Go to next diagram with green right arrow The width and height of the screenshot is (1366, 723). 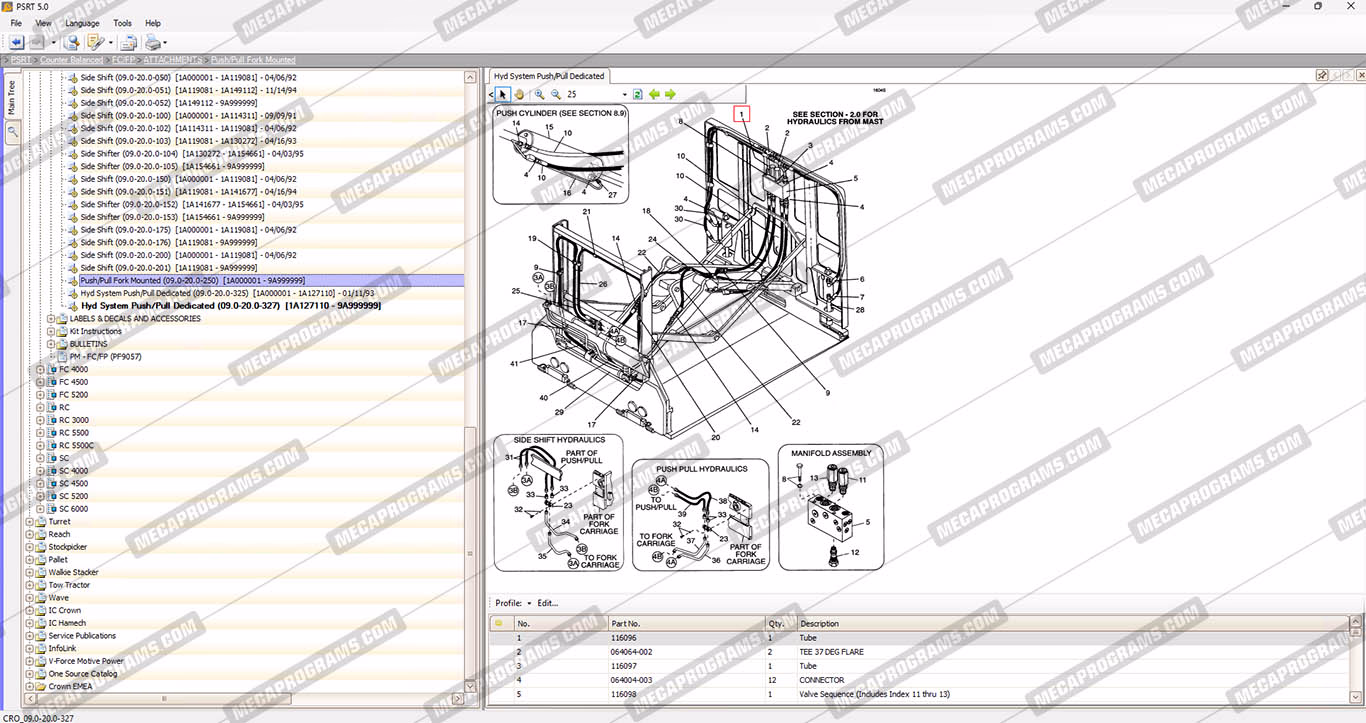[670, 94]
